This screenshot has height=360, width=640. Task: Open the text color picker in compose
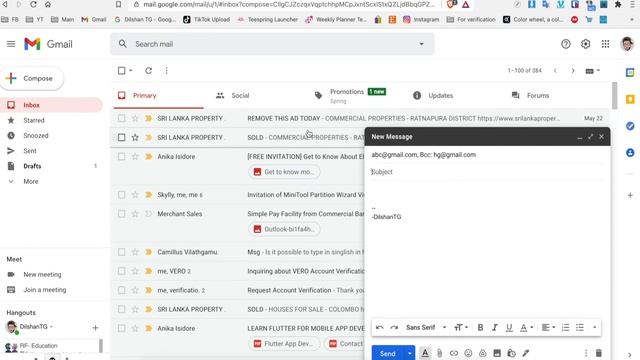(x=526, y=327)
